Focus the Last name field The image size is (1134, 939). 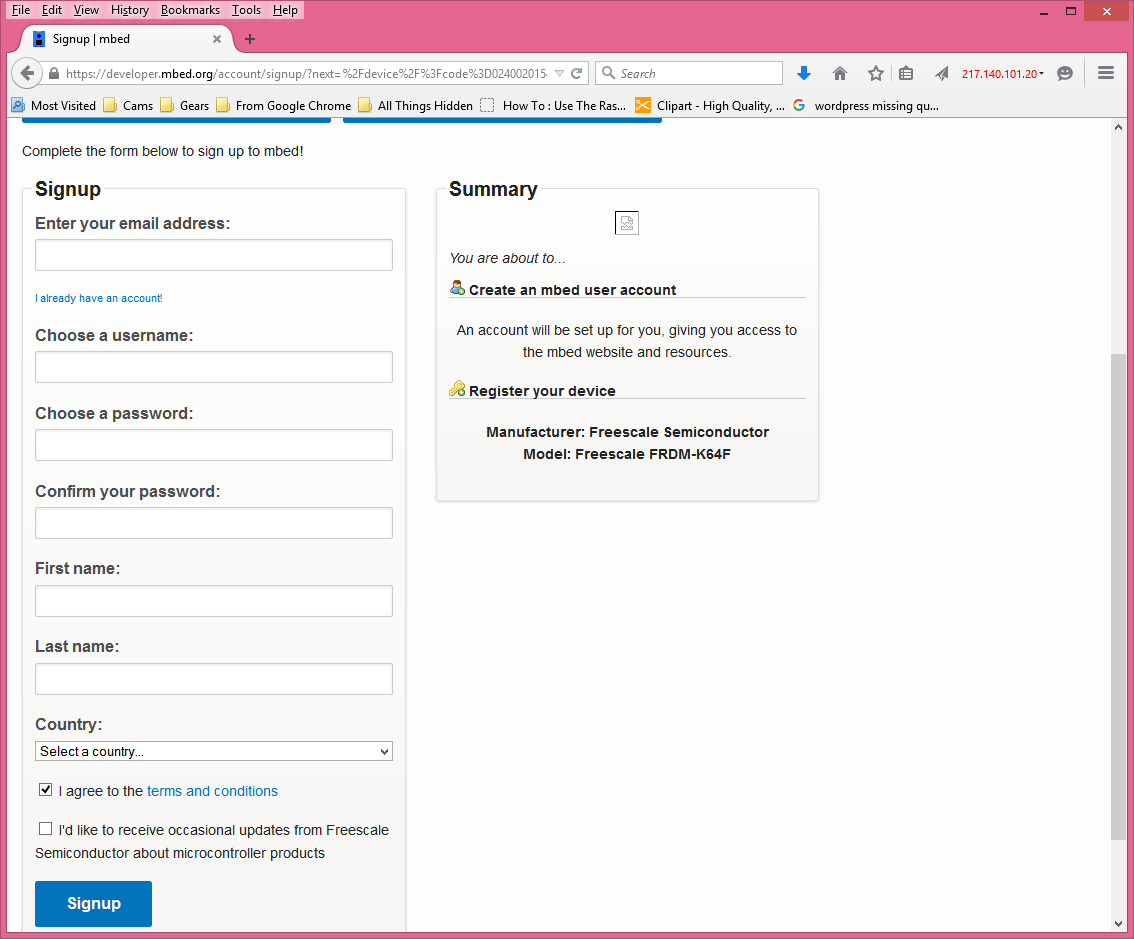point(214,679)
